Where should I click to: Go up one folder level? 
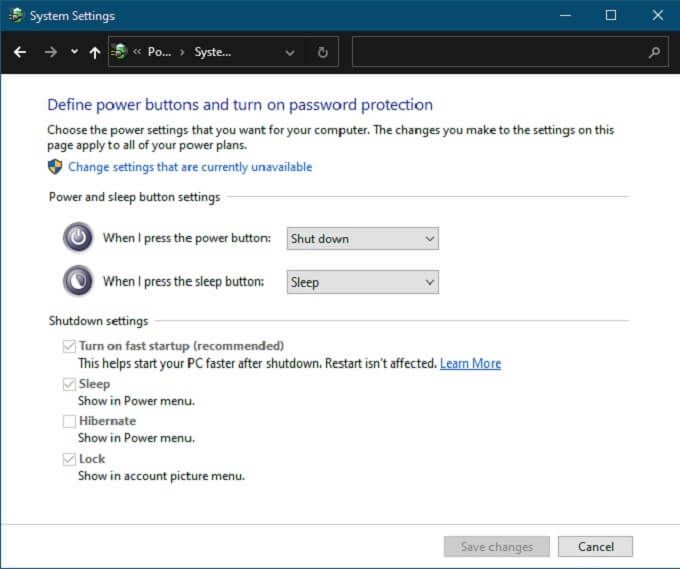point(95,52)
